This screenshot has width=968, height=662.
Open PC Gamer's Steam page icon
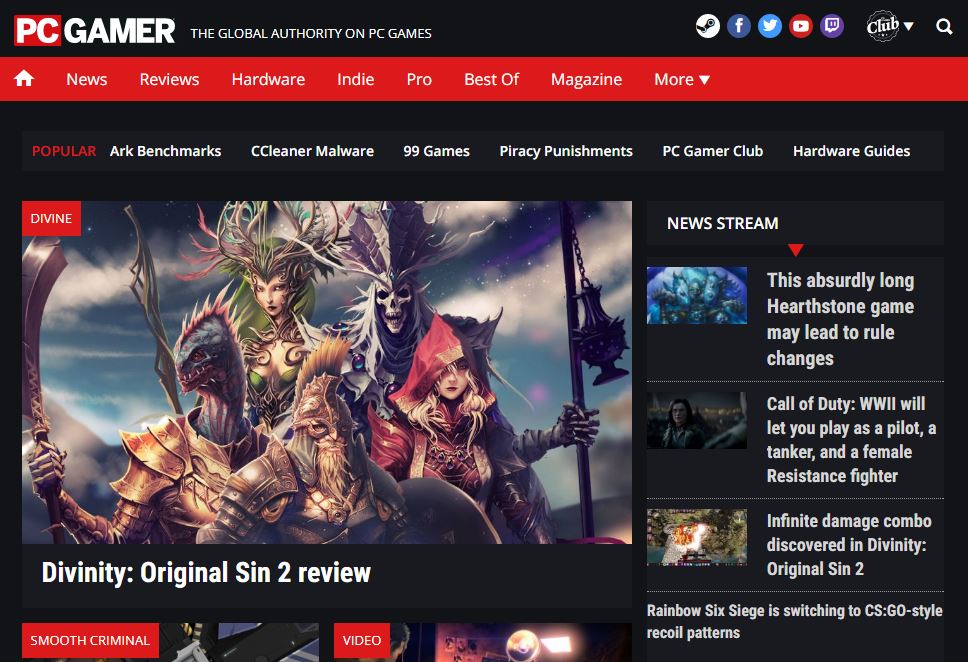pyautogui.click(x=708, y=26)
